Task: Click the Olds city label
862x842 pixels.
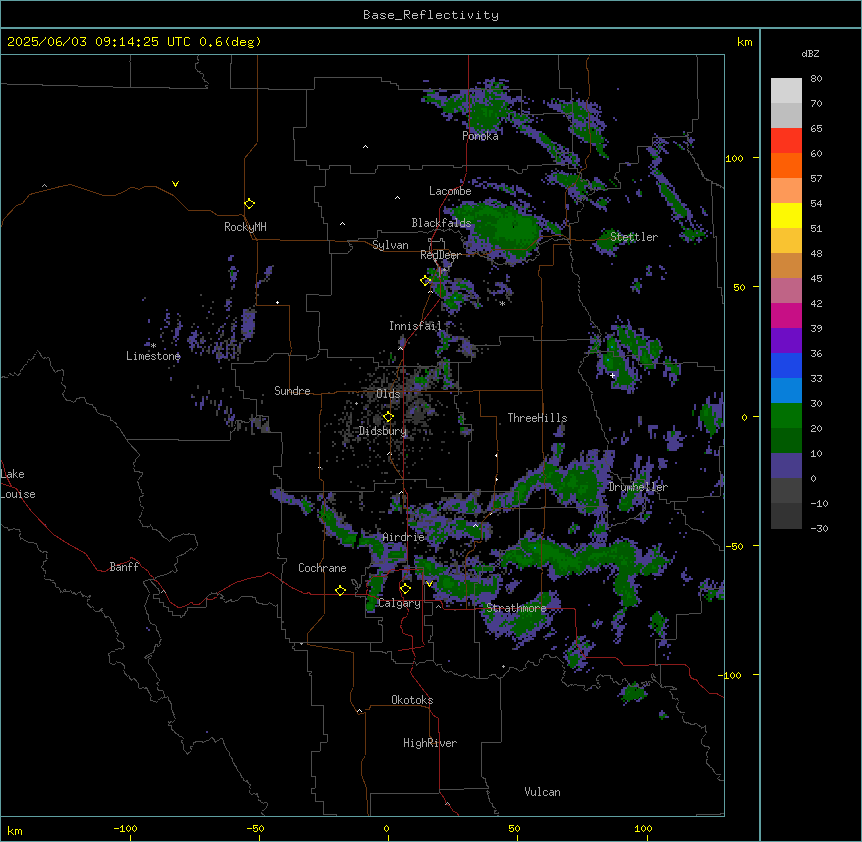Action: 388,394
